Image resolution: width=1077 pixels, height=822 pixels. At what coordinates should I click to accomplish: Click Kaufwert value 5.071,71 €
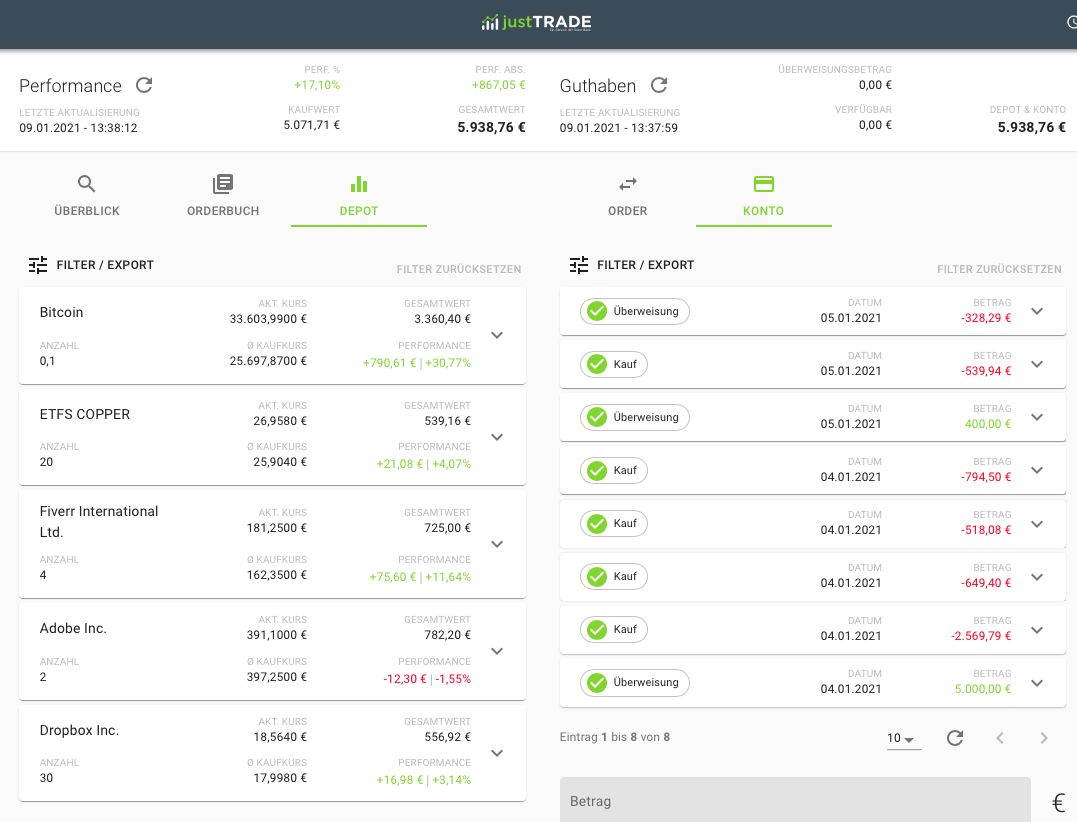click(x=312, y=125)
